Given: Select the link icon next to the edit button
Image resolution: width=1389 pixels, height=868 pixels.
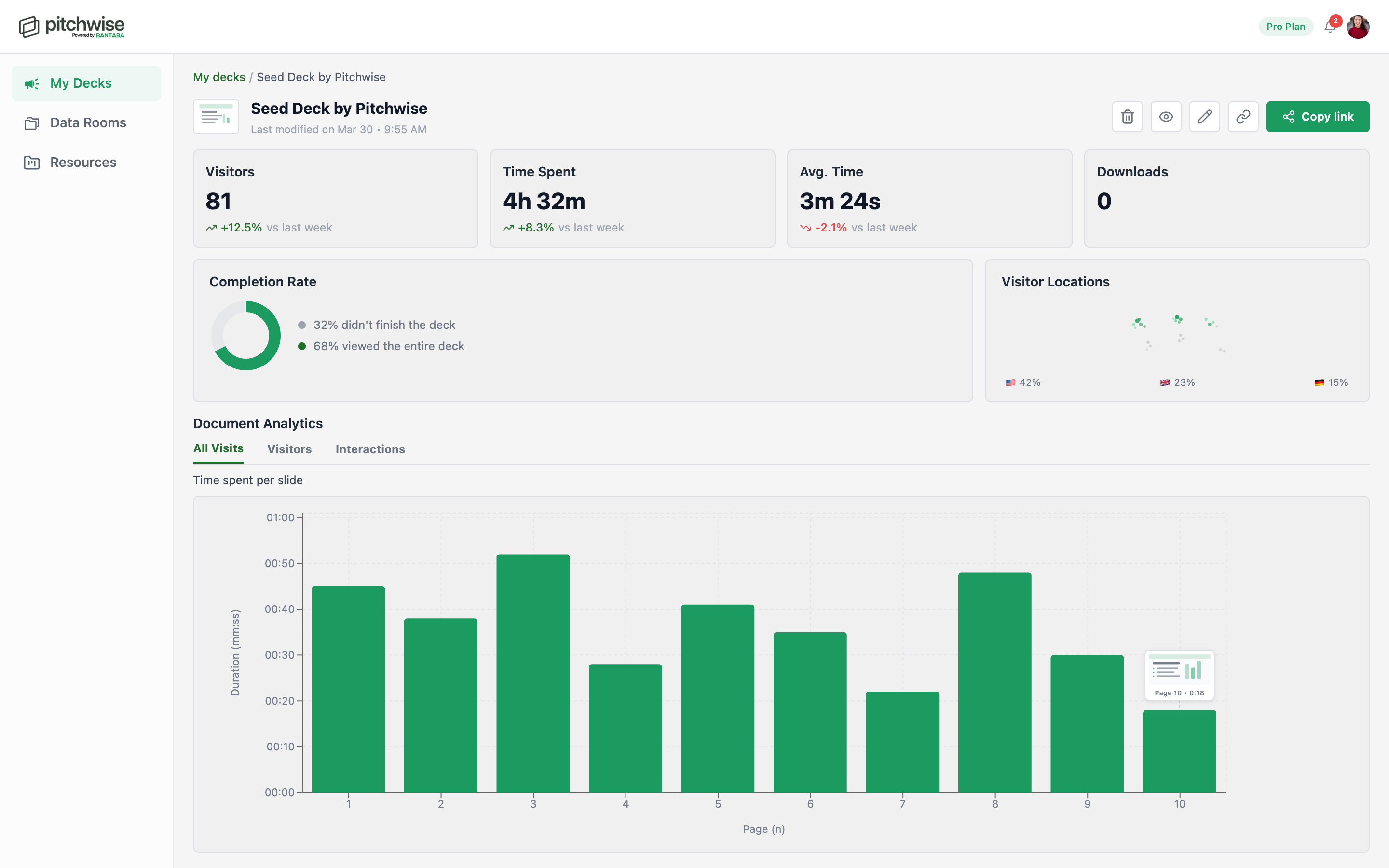Looking at the screenshot, I should [1243, 117].
